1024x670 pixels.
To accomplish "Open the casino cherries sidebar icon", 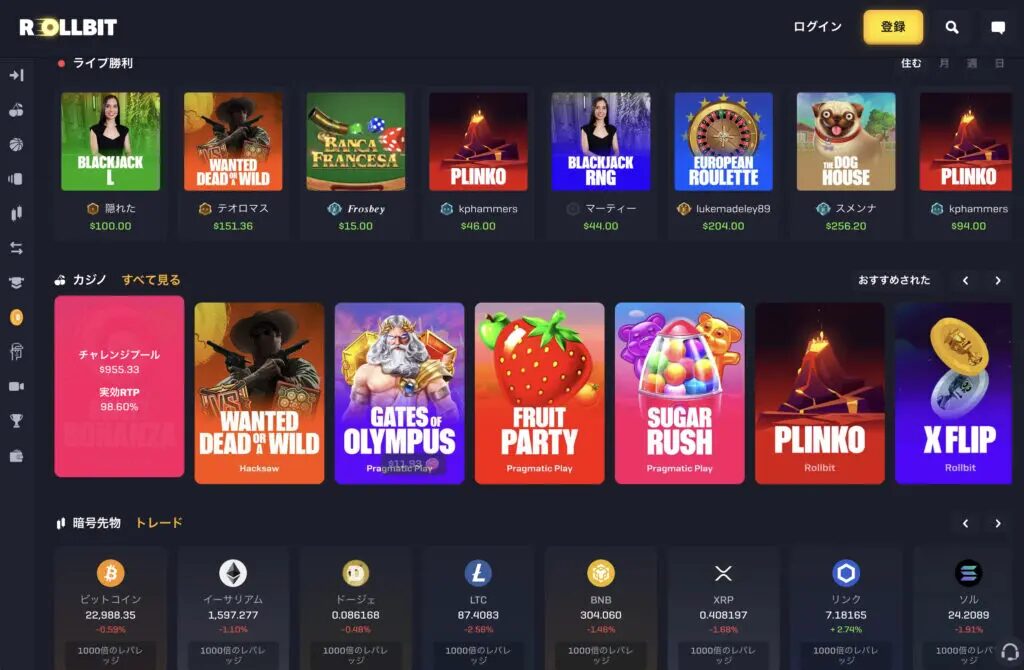I will click(16, 110).
